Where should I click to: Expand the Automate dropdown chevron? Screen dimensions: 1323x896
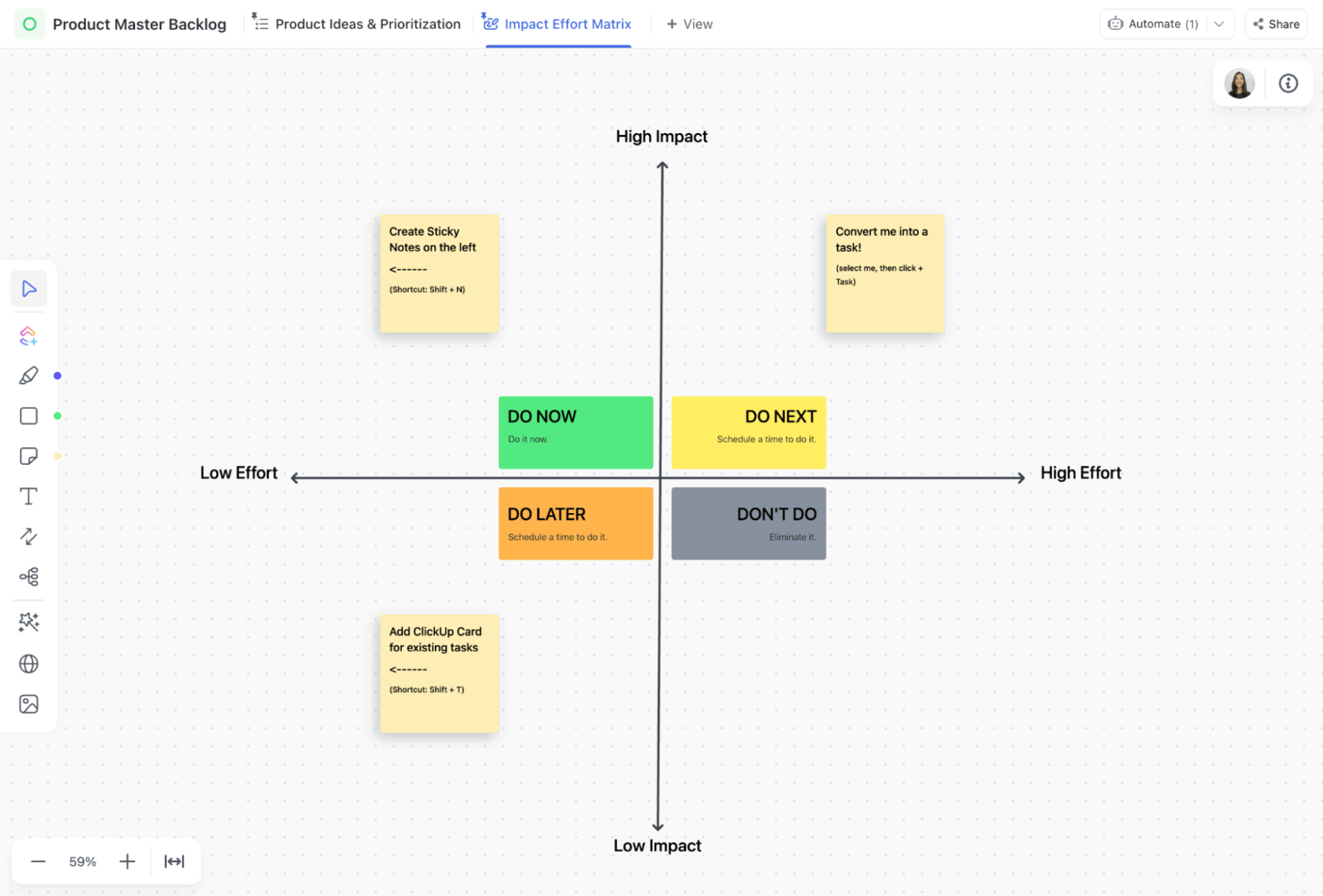click(1220, 23)
